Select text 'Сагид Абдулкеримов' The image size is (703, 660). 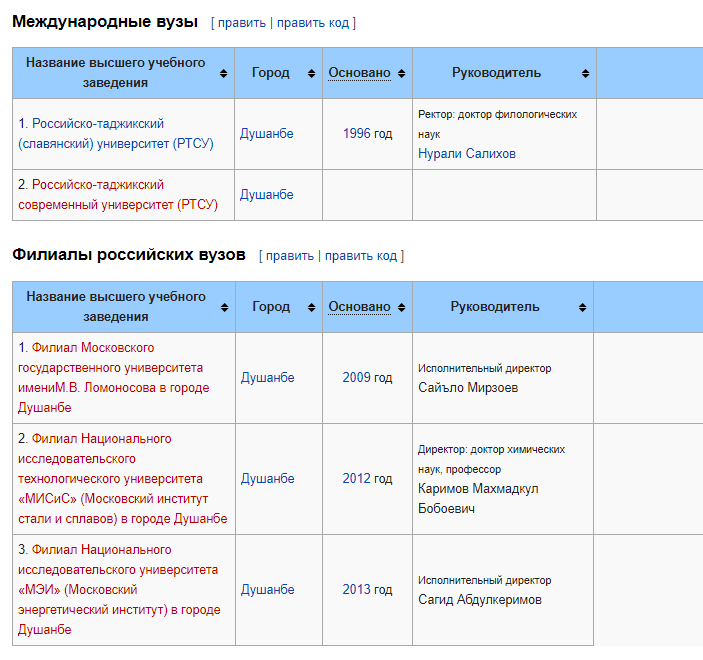480,599
